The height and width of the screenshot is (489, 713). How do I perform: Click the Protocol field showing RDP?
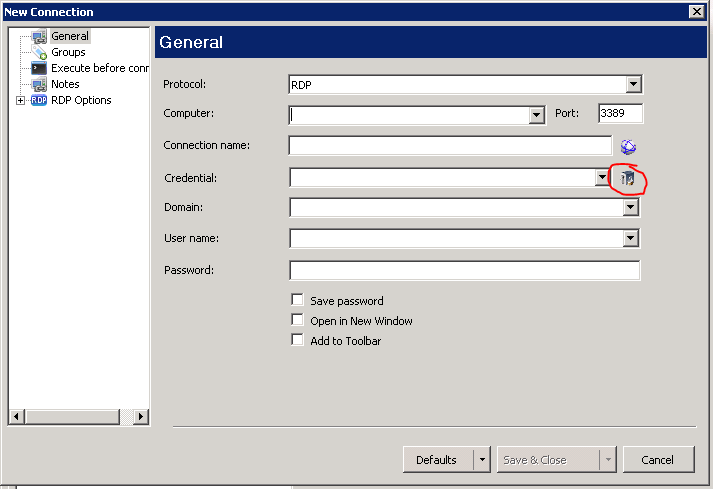coord(457,85)
